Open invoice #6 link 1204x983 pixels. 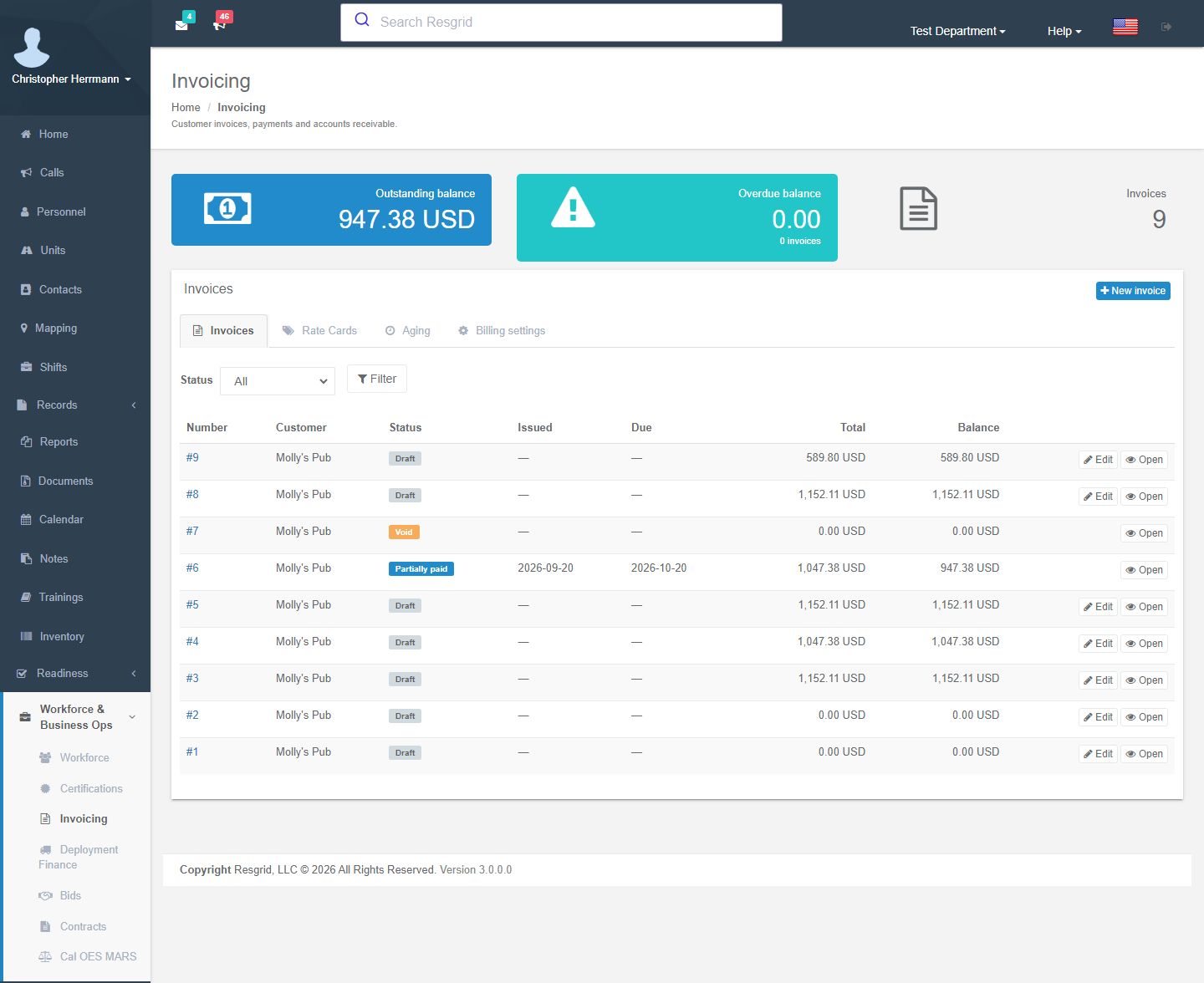pyautogui.click(x=192, y=568)
